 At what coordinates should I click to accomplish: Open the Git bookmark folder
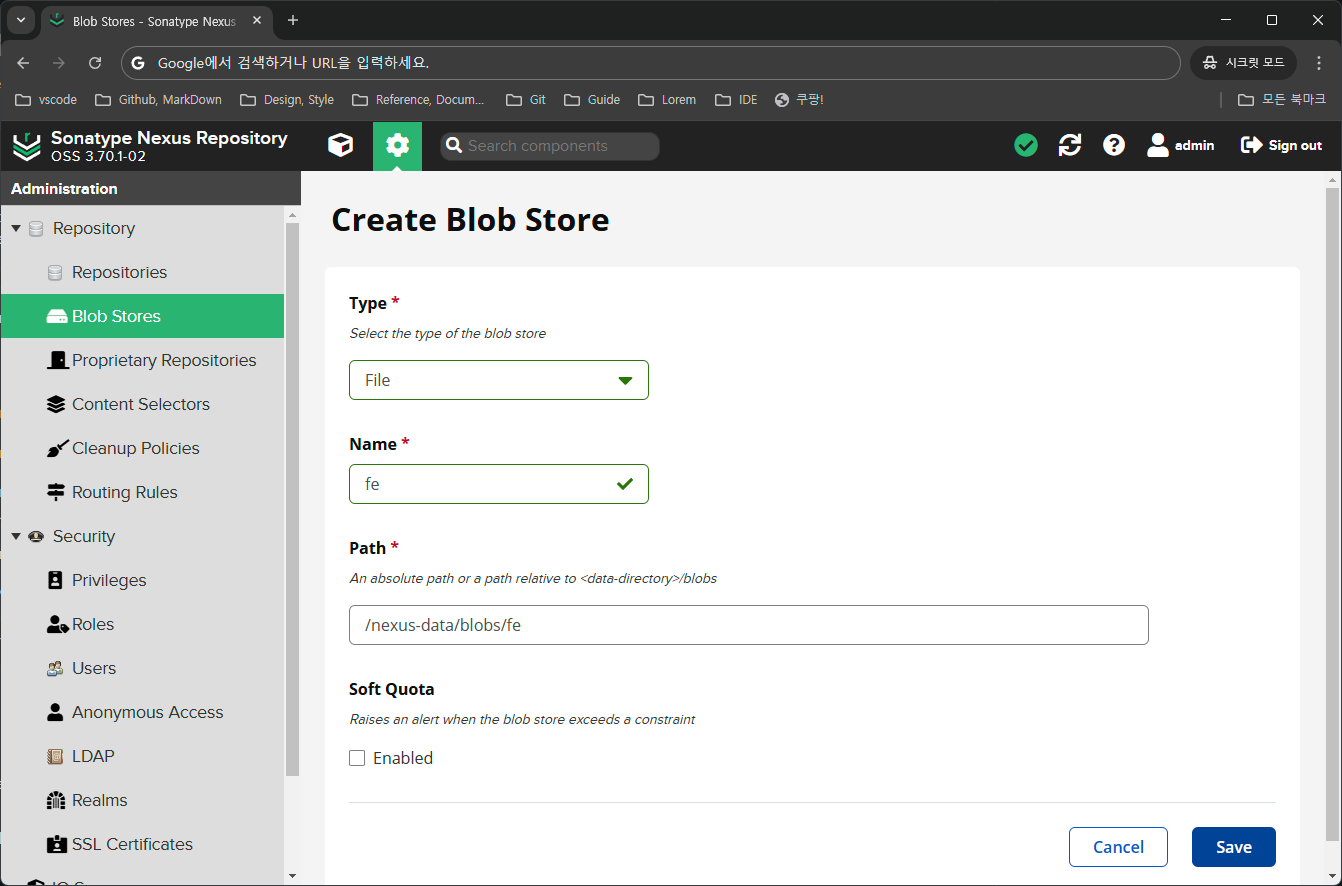(x=526, y=99)
